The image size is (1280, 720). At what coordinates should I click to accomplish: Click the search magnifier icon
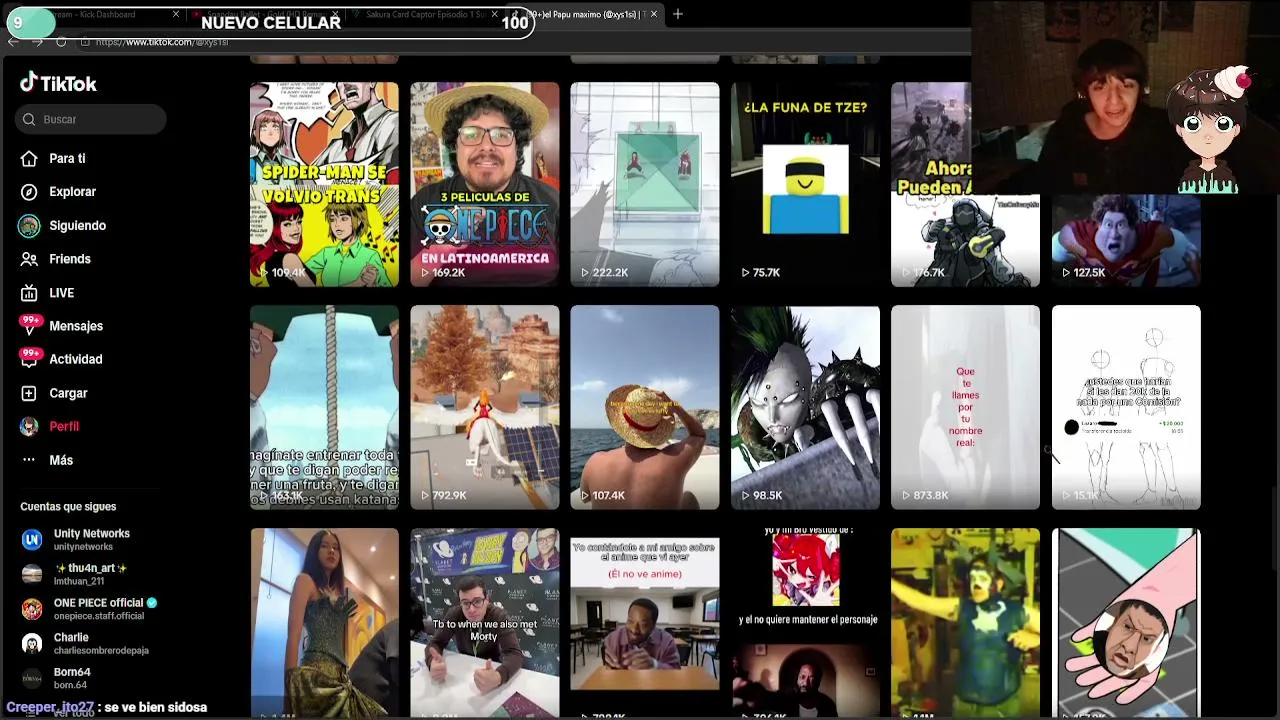tap(28, 119)
